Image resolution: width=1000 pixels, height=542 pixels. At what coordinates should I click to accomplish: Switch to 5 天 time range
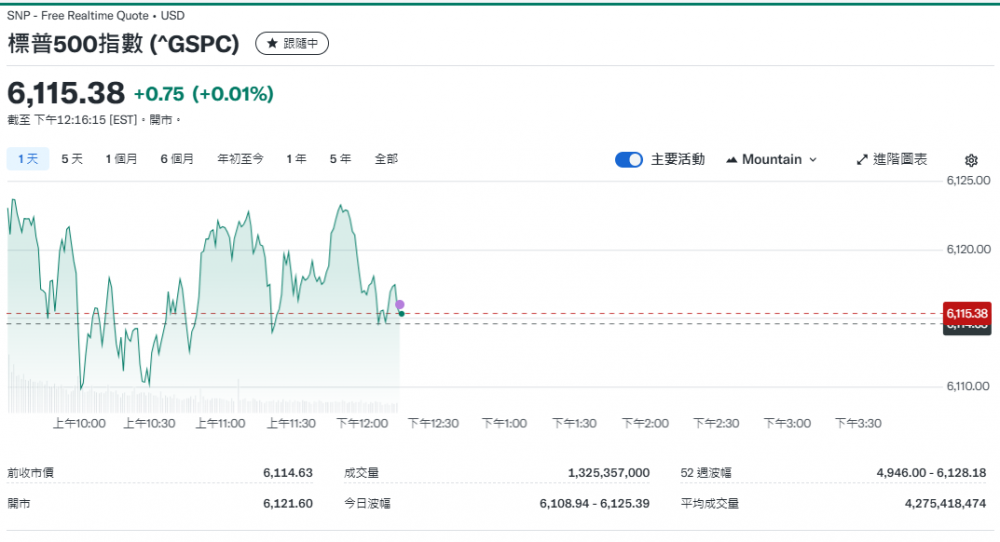72,159
